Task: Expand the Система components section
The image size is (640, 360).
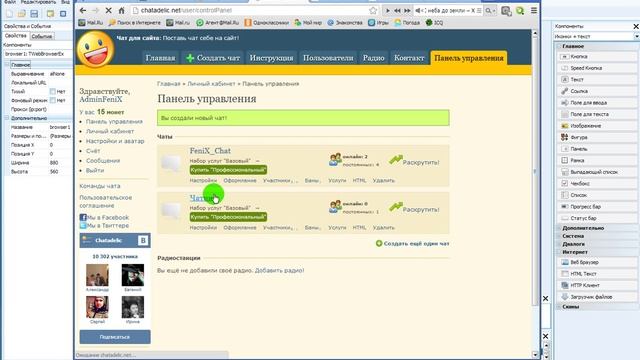Action: pyautogui.click(x=559, y=236)
